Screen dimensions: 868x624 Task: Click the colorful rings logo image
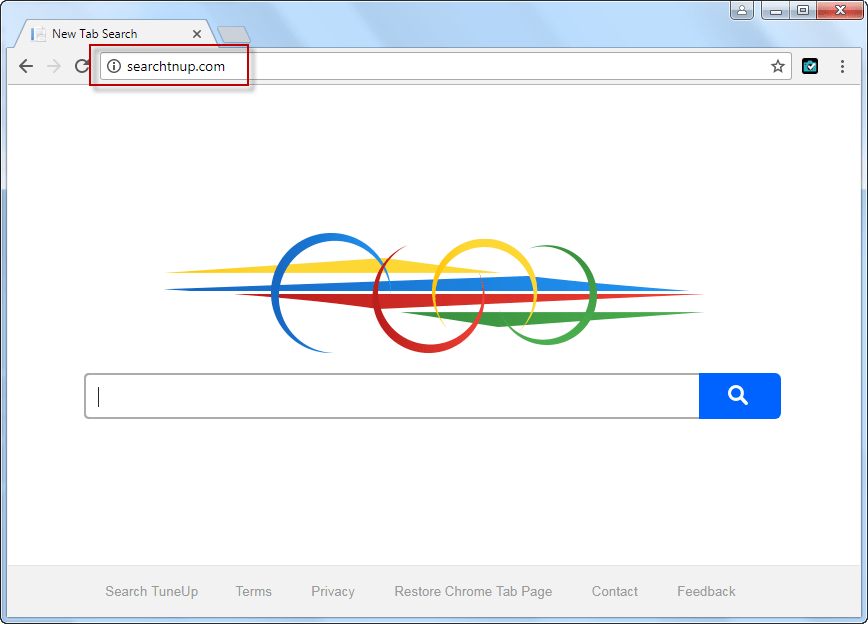(x=434, y=293)
